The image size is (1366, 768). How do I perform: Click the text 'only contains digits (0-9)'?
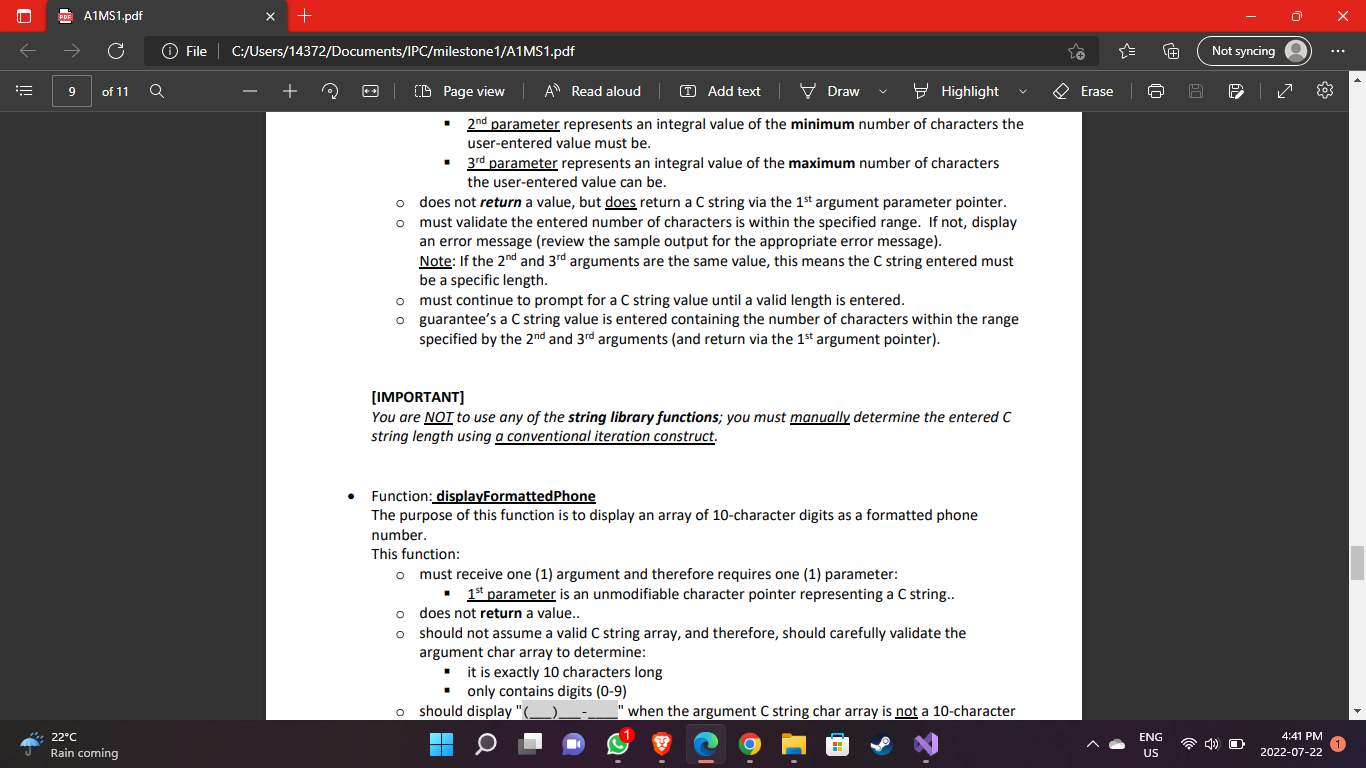point(547,691)
